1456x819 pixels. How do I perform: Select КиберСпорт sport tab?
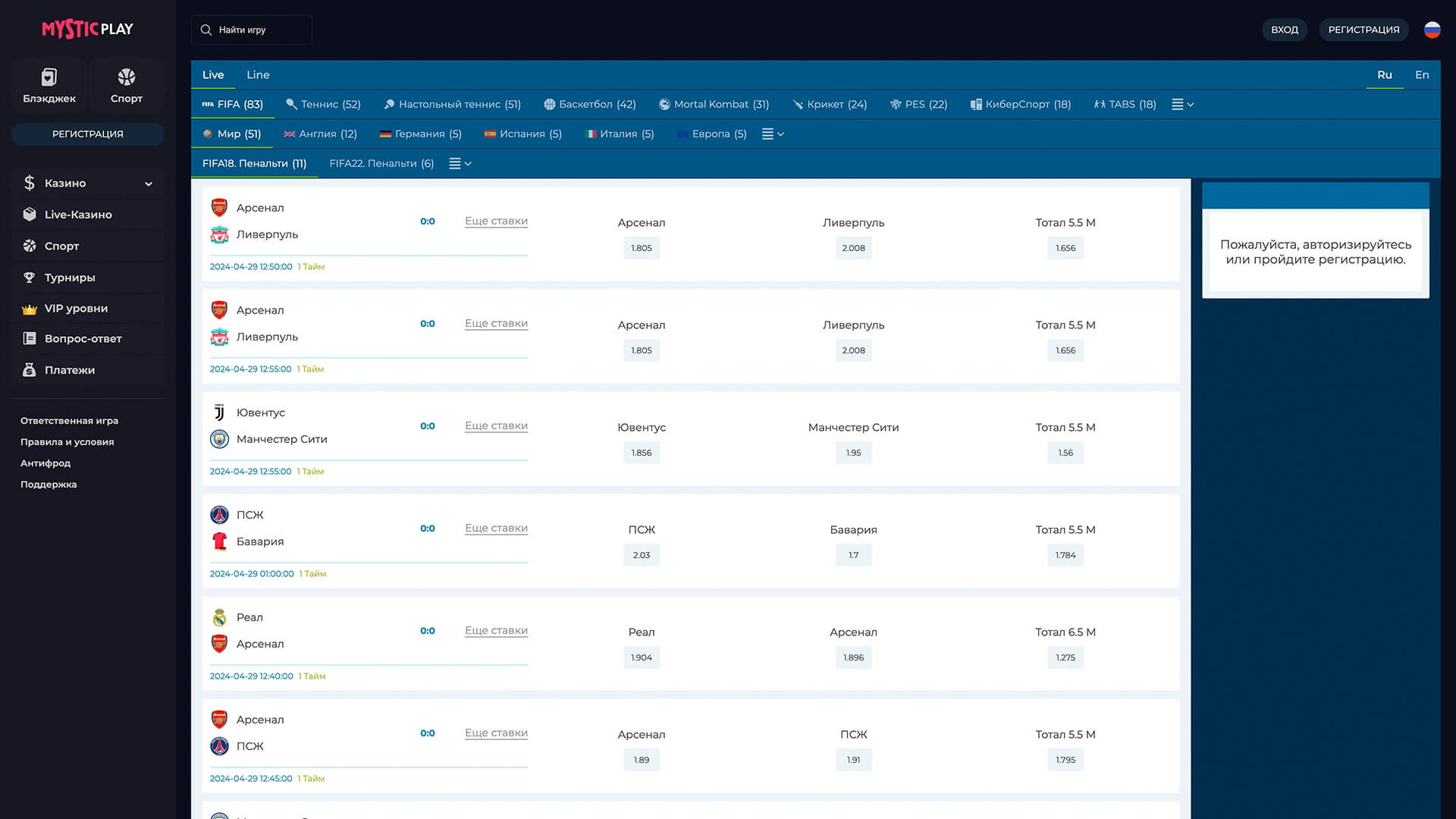tap(1020, 105)
